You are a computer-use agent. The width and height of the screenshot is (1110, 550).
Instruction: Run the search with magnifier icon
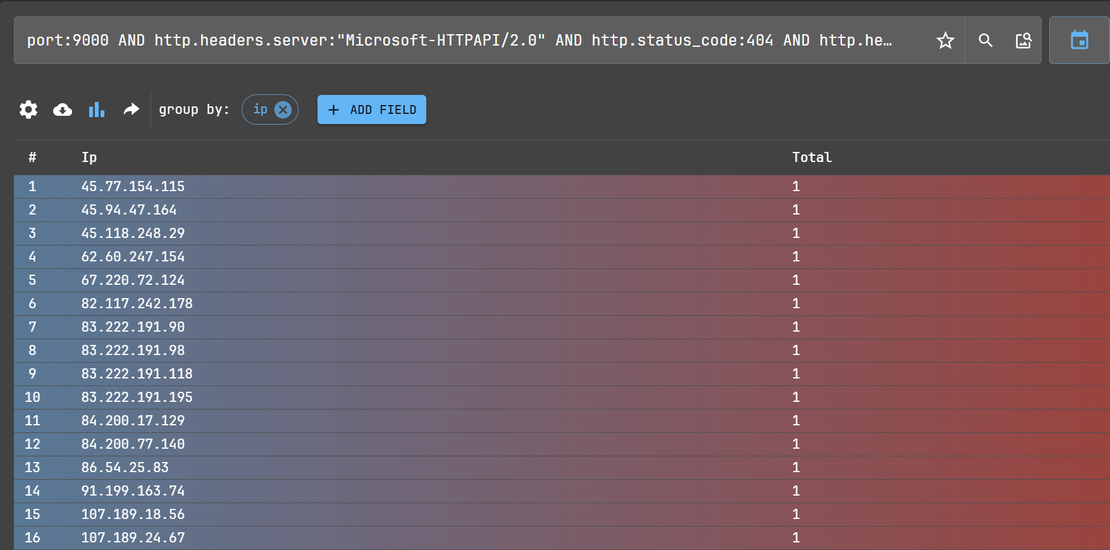(986, 41)
